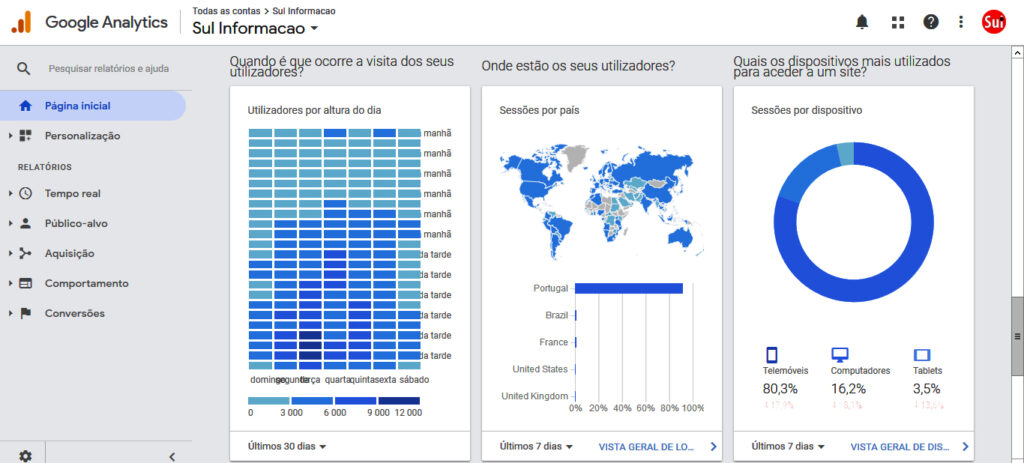Click the United States country label
The height and width of the screenshot is (463, 1024).
pyautogui.click(x=540, y=369)
